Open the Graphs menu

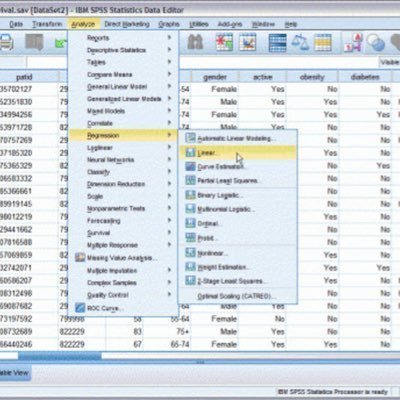pos(169,24)
